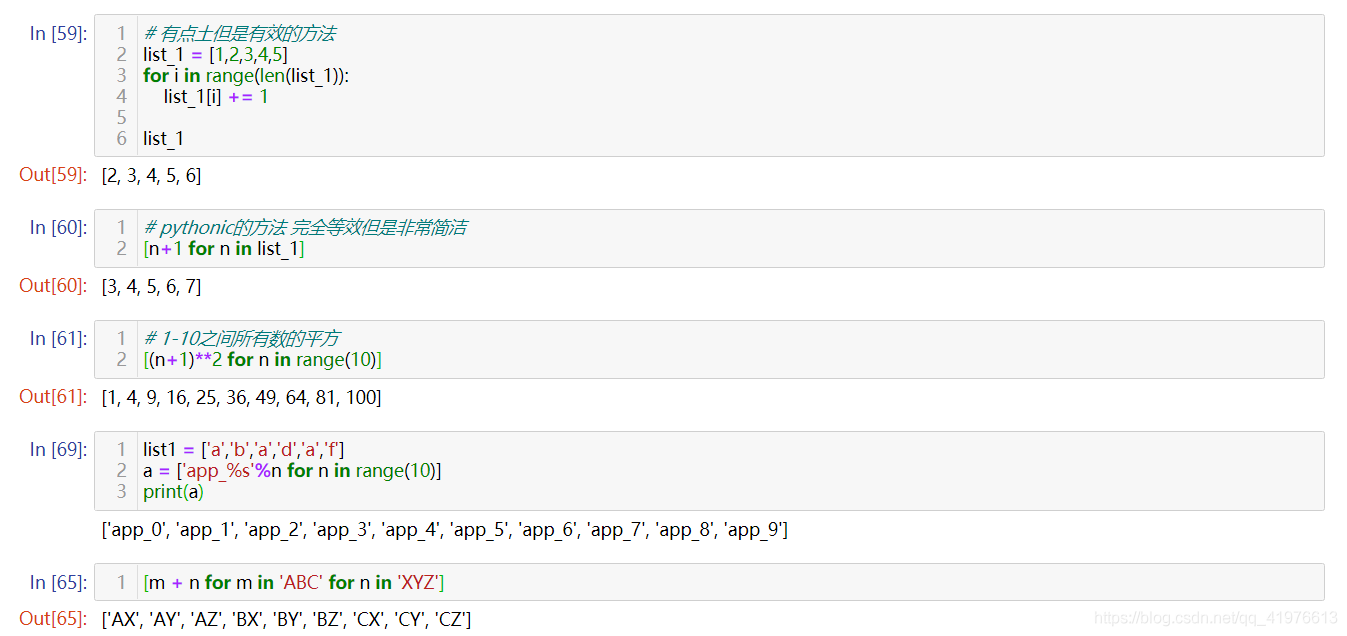Click the In [61] prompt label
The height and width of the screenshot is (636, 1347).
(58, 338)
